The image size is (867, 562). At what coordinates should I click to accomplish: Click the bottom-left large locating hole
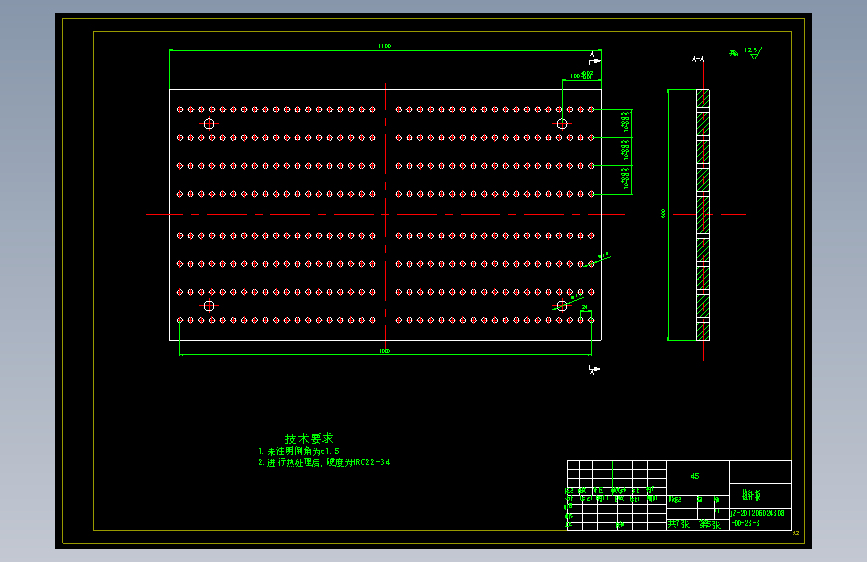pos(209,305)
